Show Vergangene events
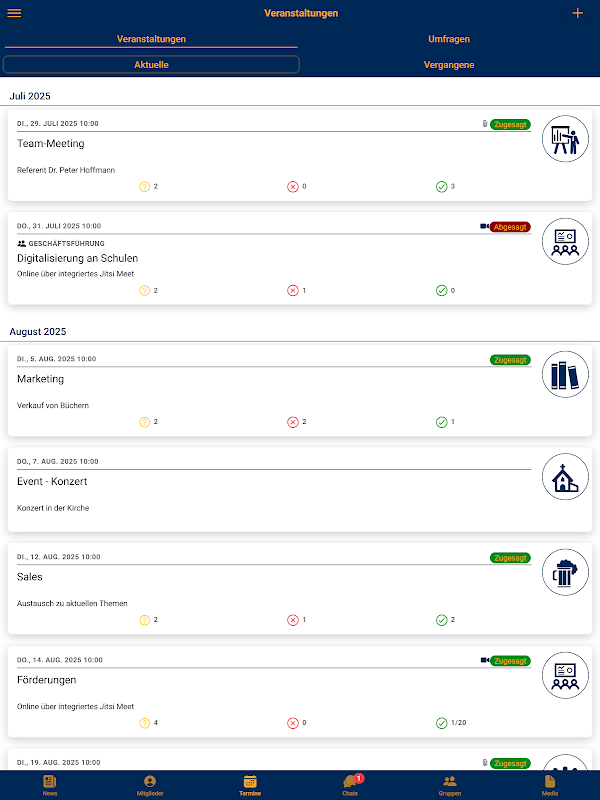Screen dimensions: 600x800 pyautogui.click(x=449, y=65)
